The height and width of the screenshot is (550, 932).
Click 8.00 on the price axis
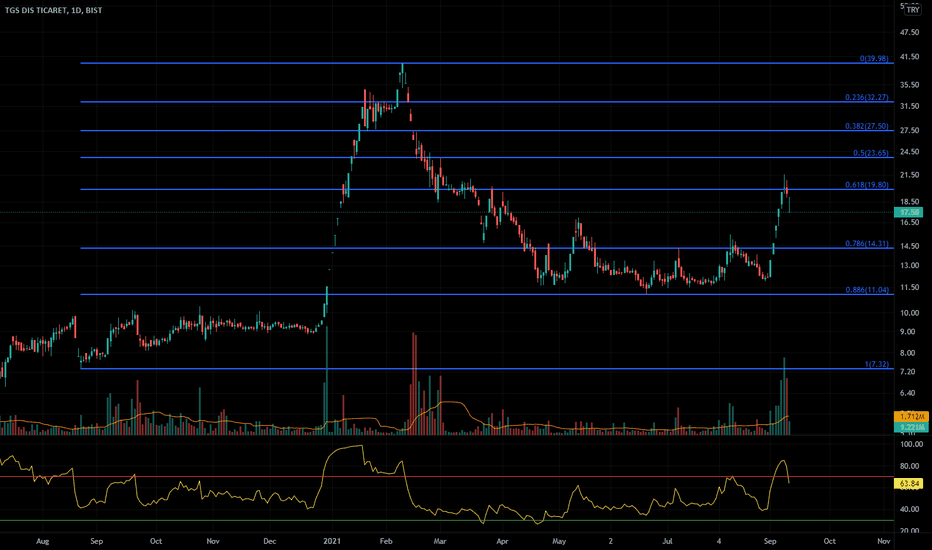coord(908,353)
